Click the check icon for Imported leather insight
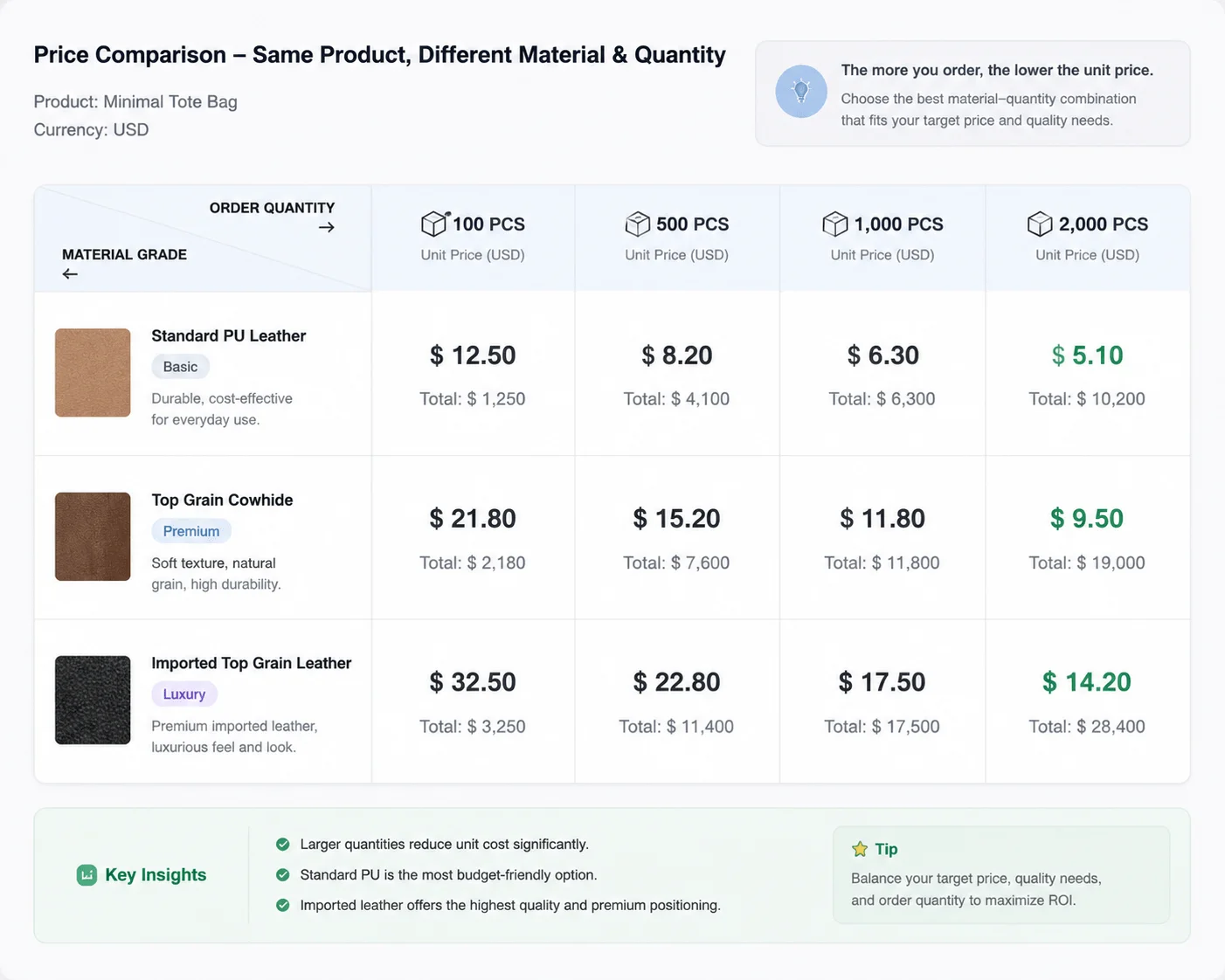The image size is (1225, 980). [283, 906]
